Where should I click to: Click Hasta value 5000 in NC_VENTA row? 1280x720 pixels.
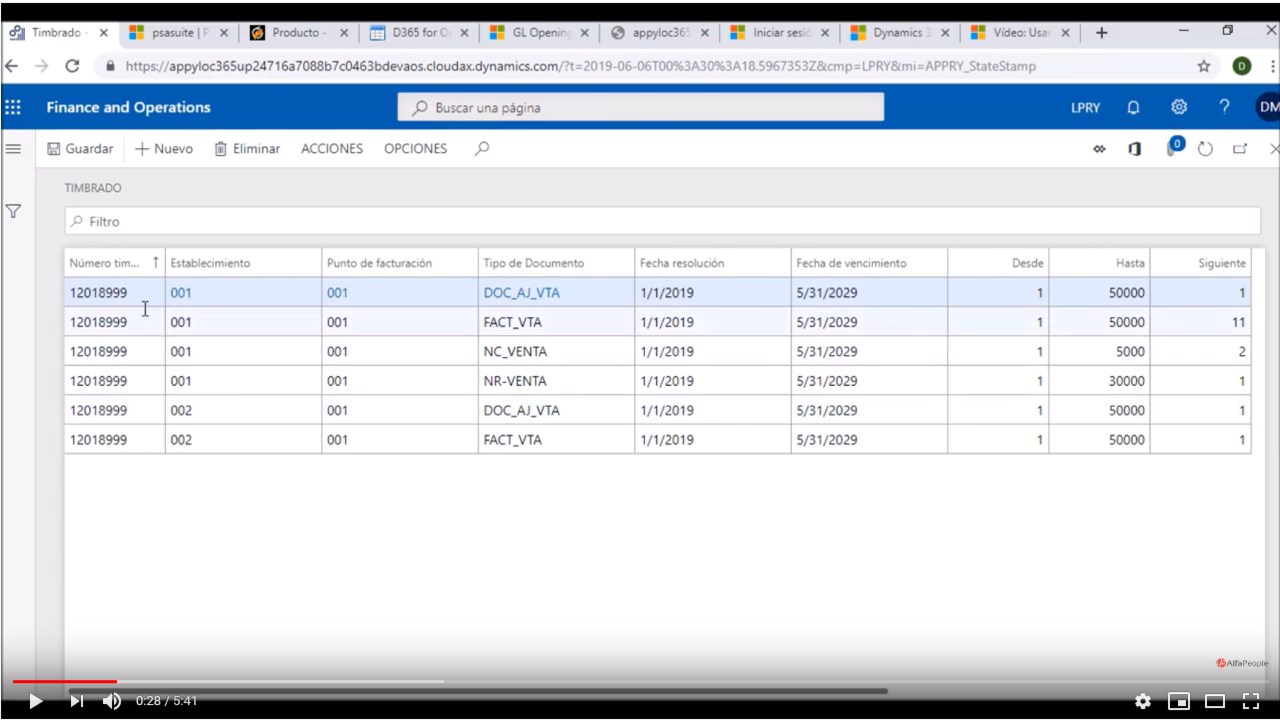click(x=1100, y=352)
